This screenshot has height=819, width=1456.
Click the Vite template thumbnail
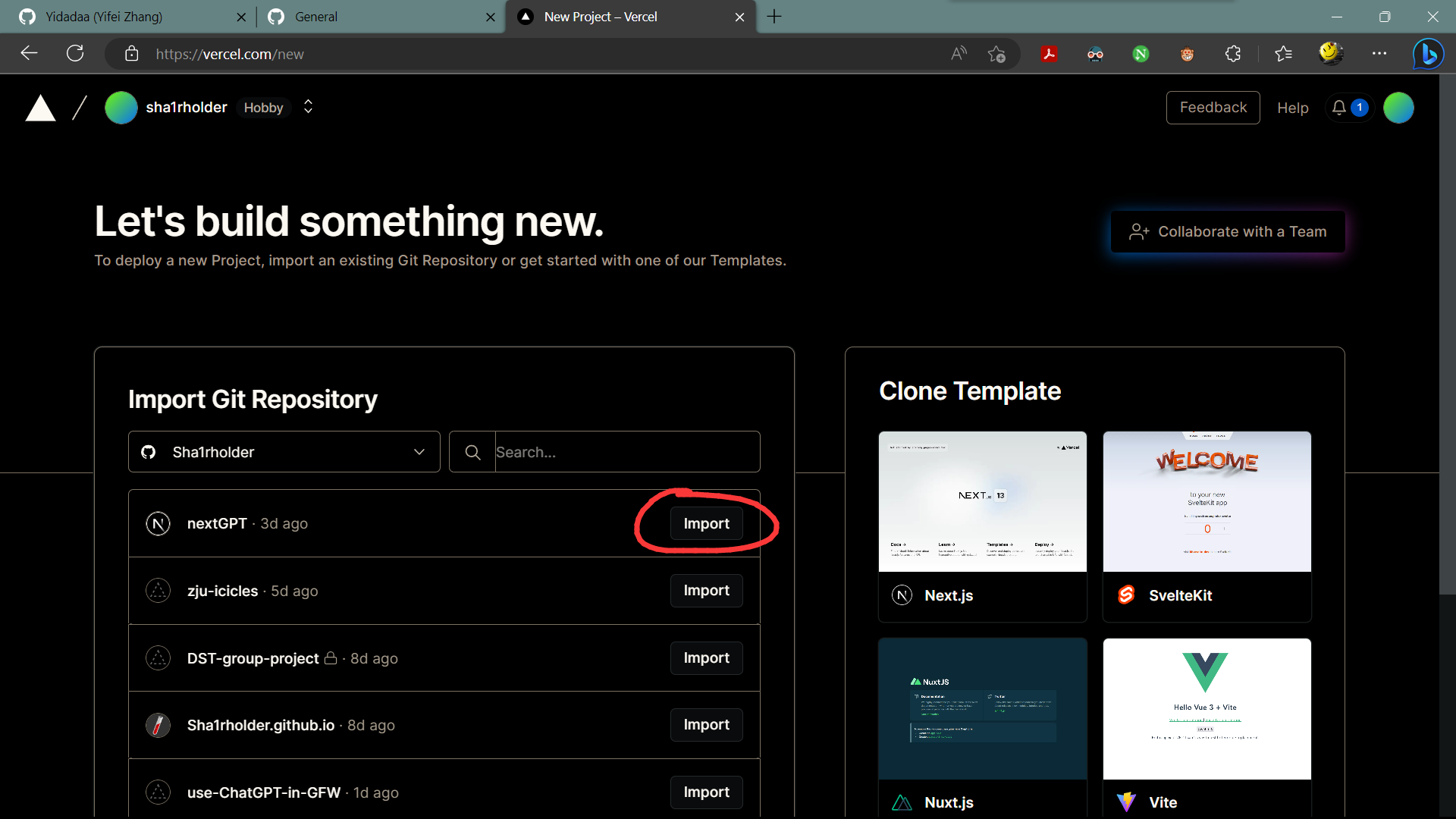tap(1207, 708)
